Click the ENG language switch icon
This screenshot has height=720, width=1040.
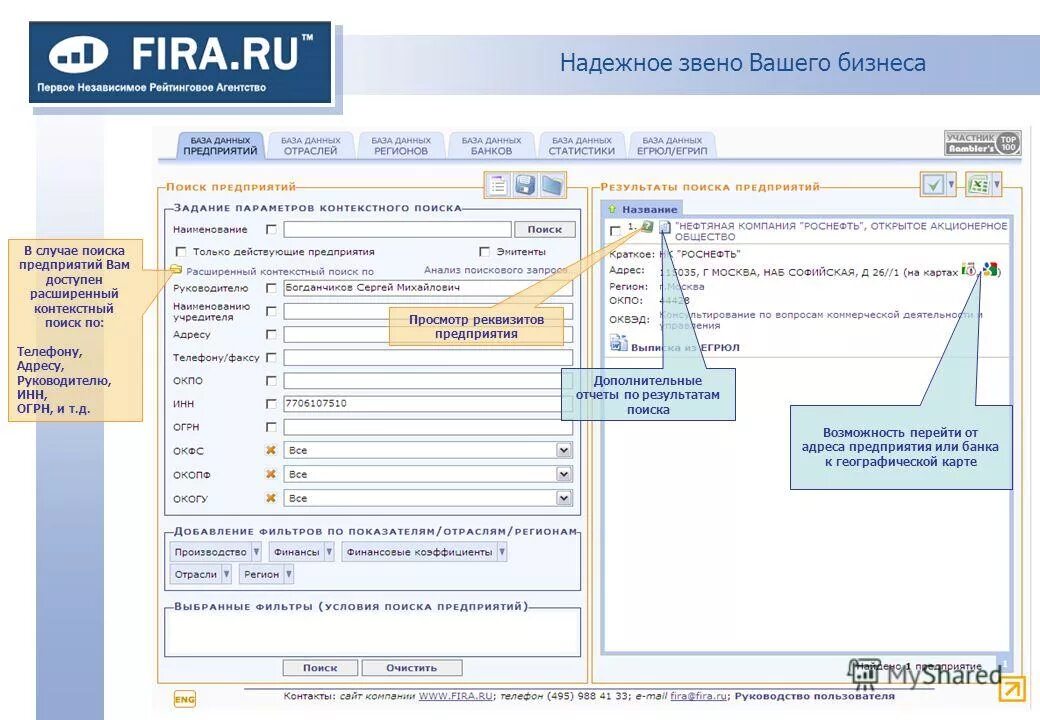184,699
